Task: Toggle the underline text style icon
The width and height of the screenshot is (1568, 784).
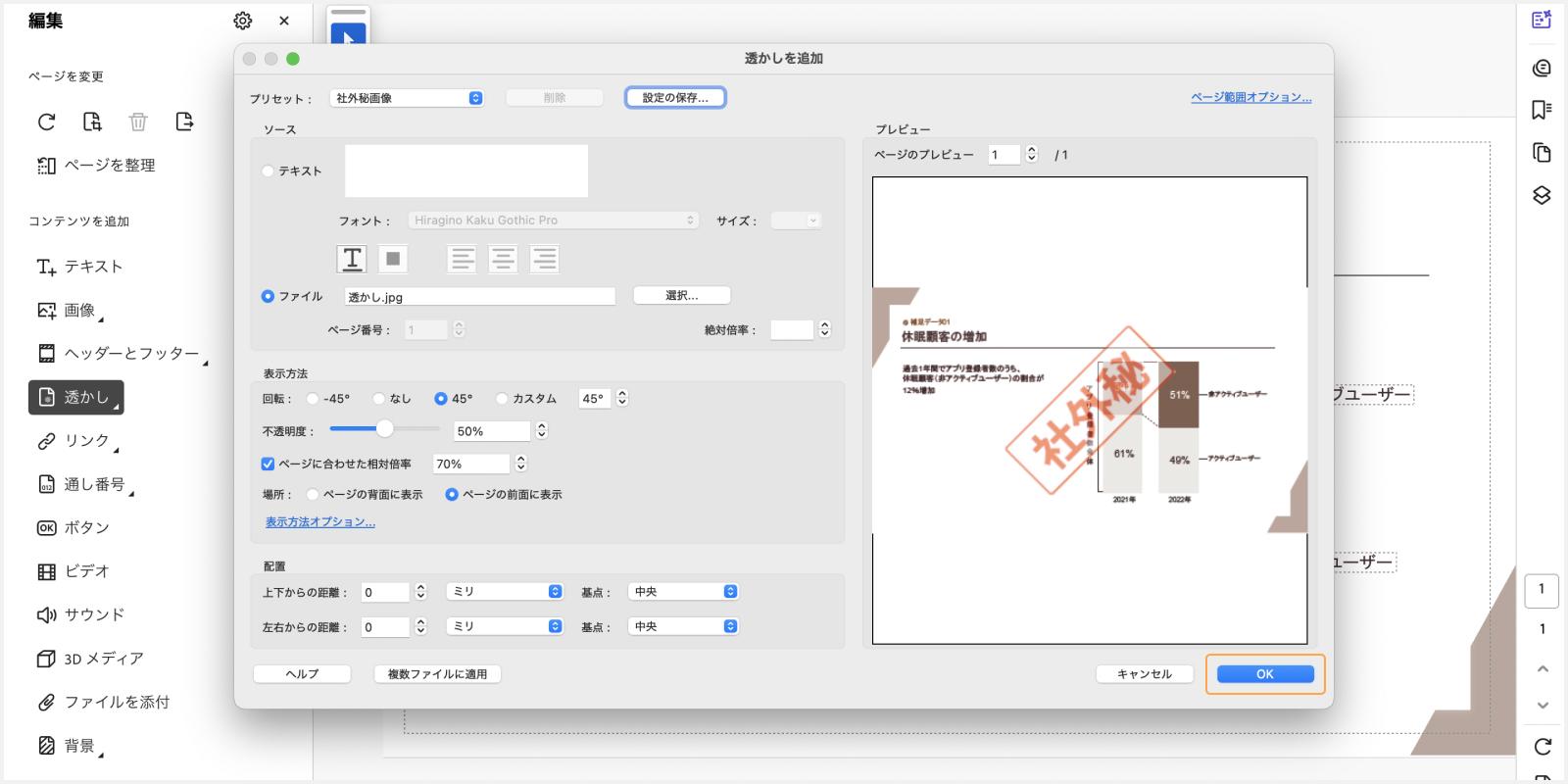Action: pyautogui.click(x=352, y=259)
